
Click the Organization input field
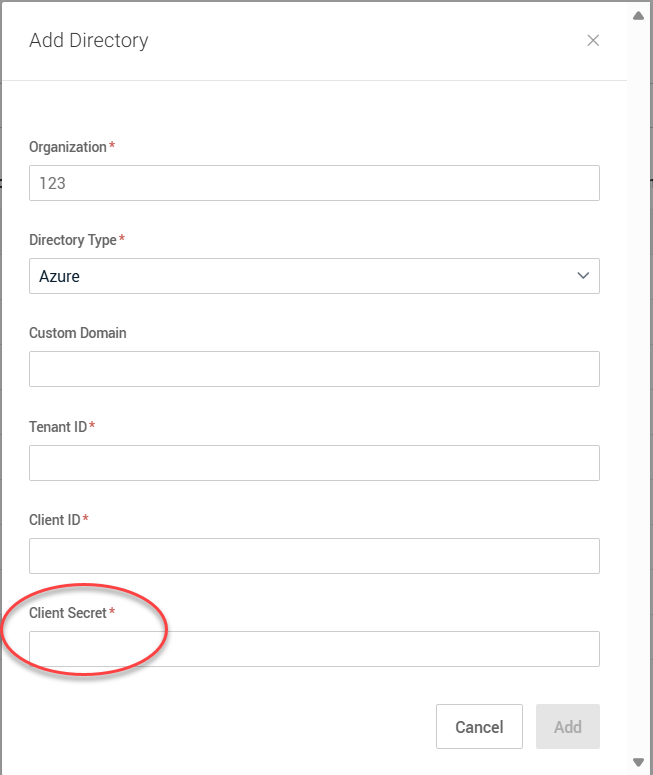[314, 183]
